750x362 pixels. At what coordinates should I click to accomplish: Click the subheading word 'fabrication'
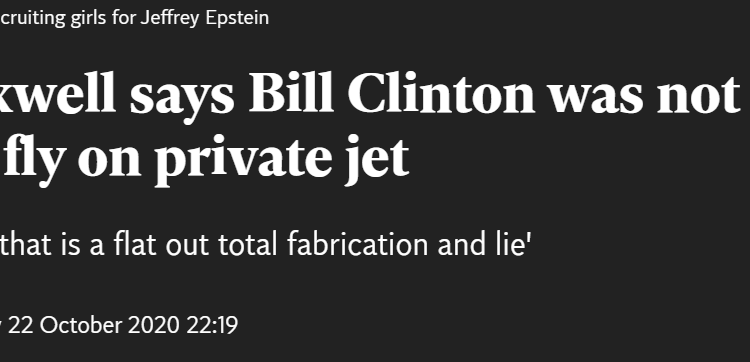pos(358,244)
